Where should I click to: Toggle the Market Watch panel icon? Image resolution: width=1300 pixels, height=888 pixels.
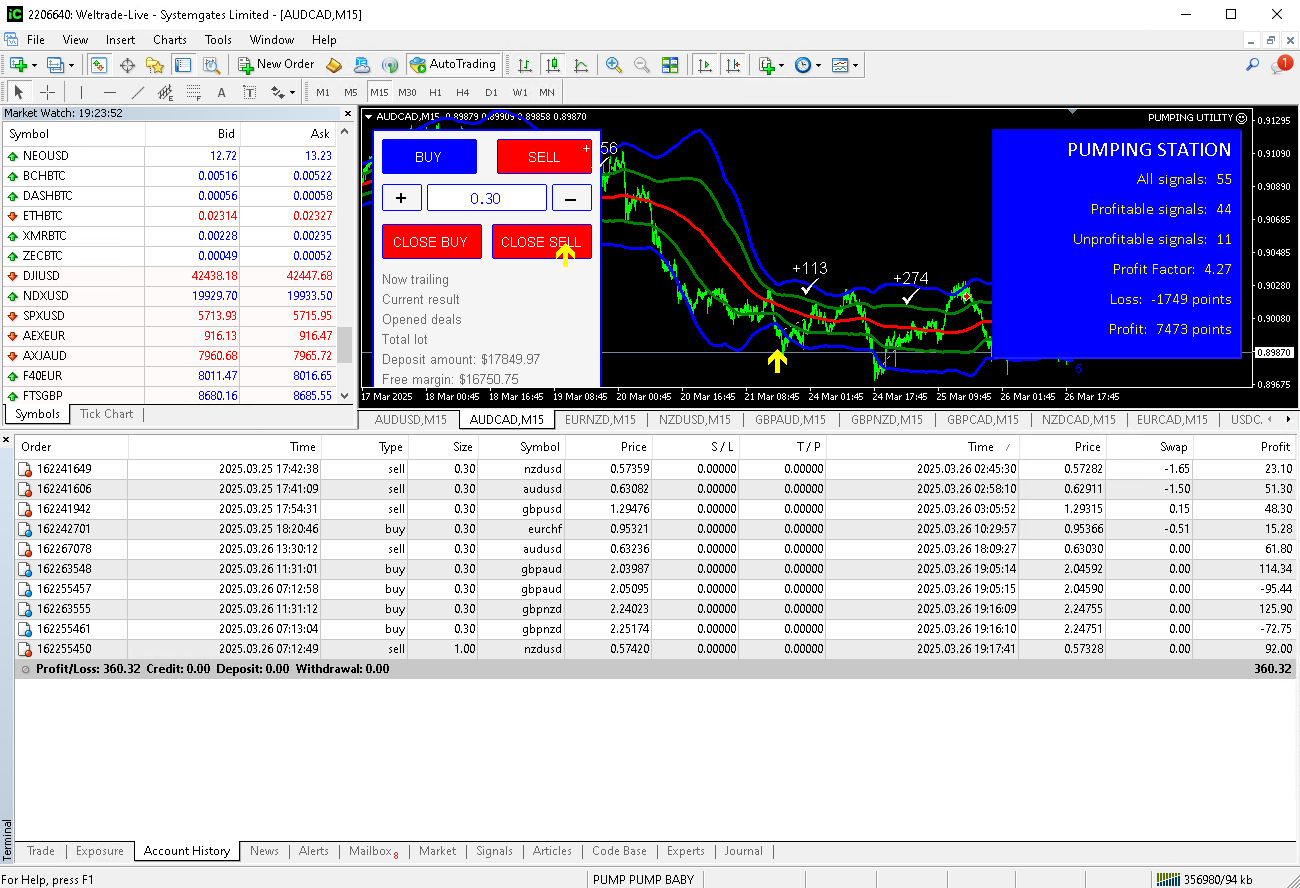coord(99,65)
